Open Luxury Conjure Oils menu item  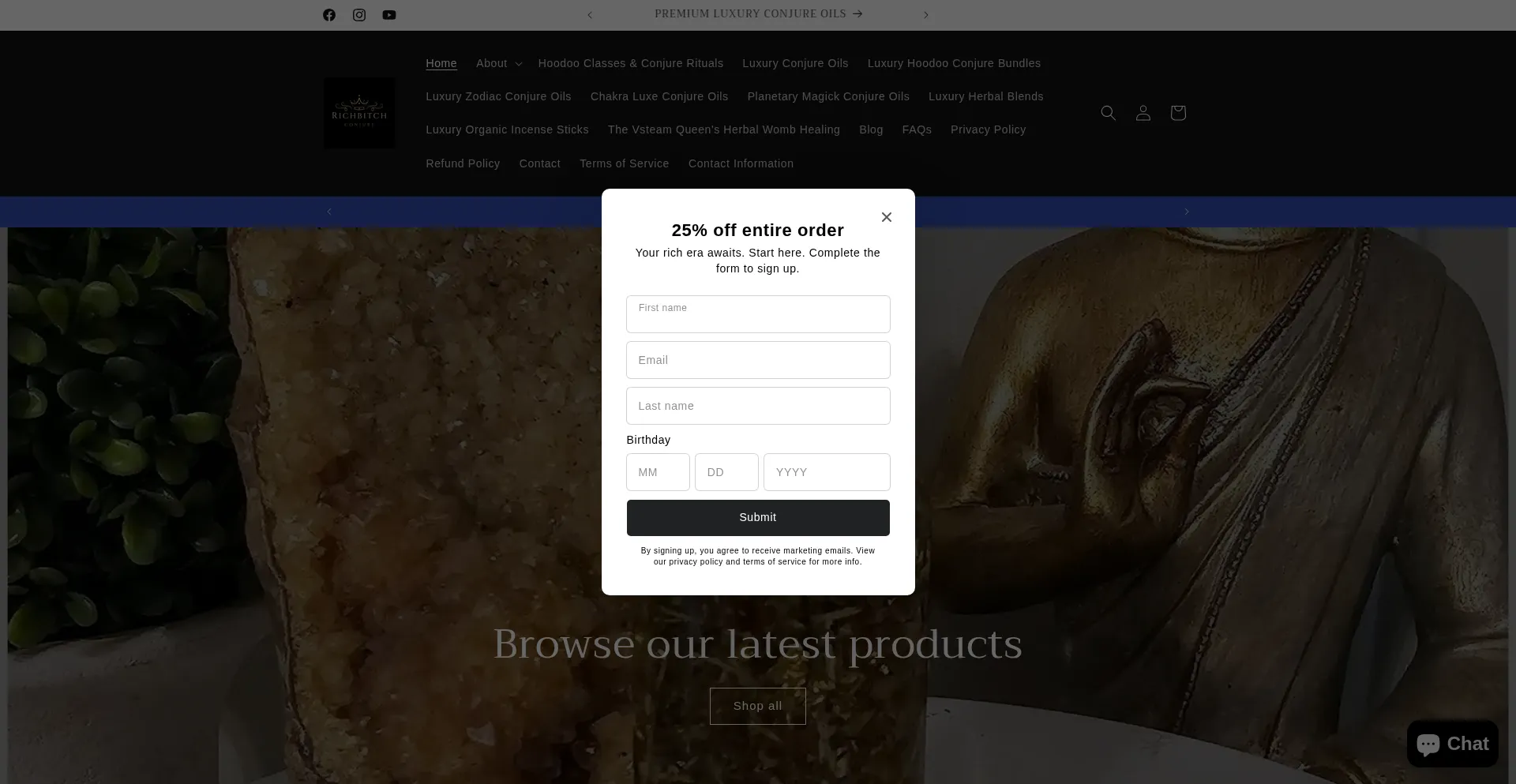pyautogui.click(x=795, y=63)
